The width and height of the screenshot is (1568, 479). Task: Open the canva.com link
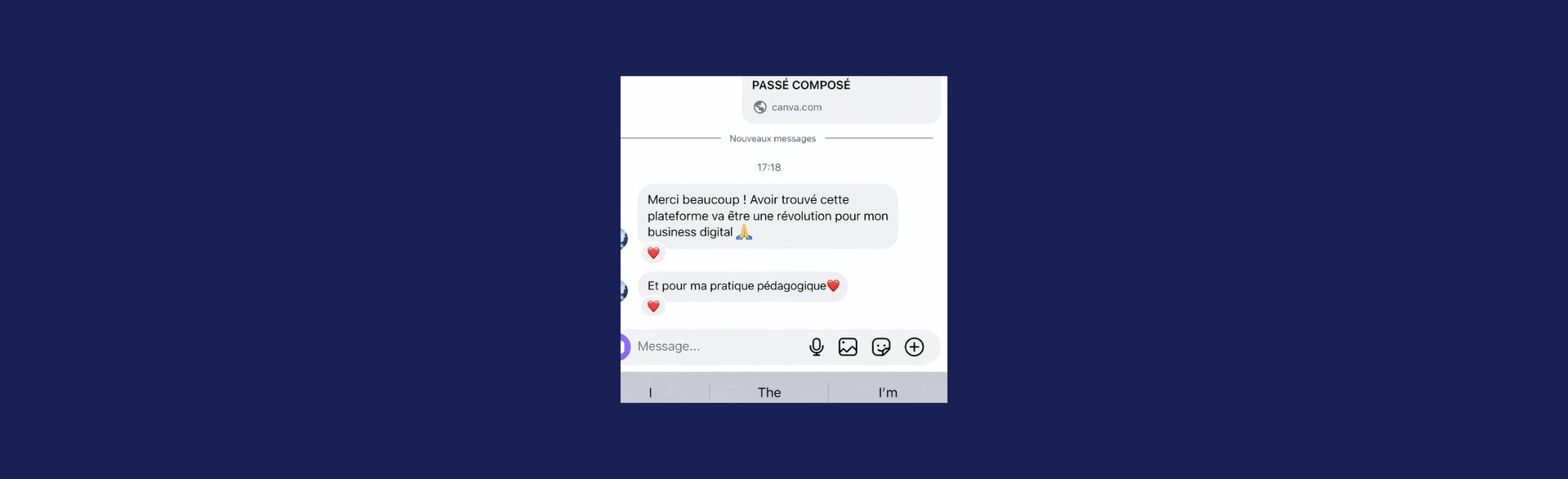point(796,107)
